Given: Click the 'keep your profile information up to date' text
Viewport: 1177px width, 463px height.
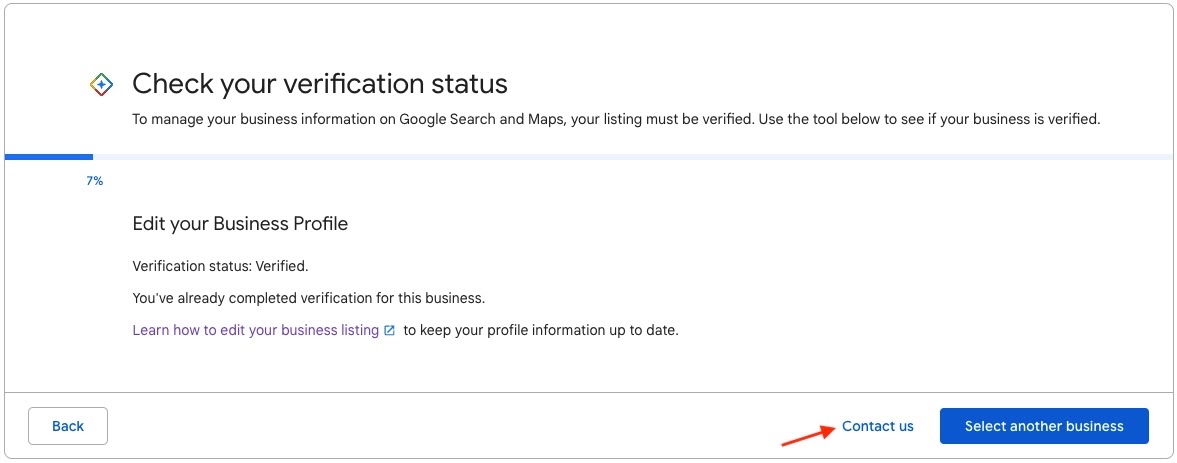Looking at the screenshot, I should click(541, 330).
